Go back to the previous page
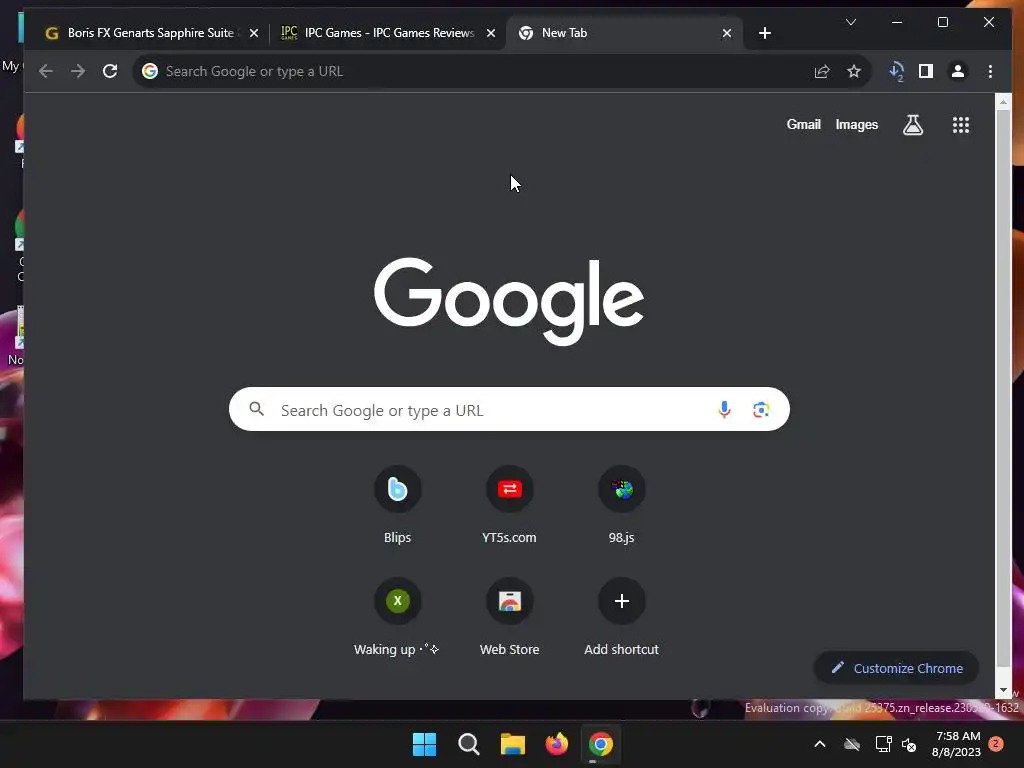Image resolution: width=1024 pixels, height=768 pixels. (46, 71)
